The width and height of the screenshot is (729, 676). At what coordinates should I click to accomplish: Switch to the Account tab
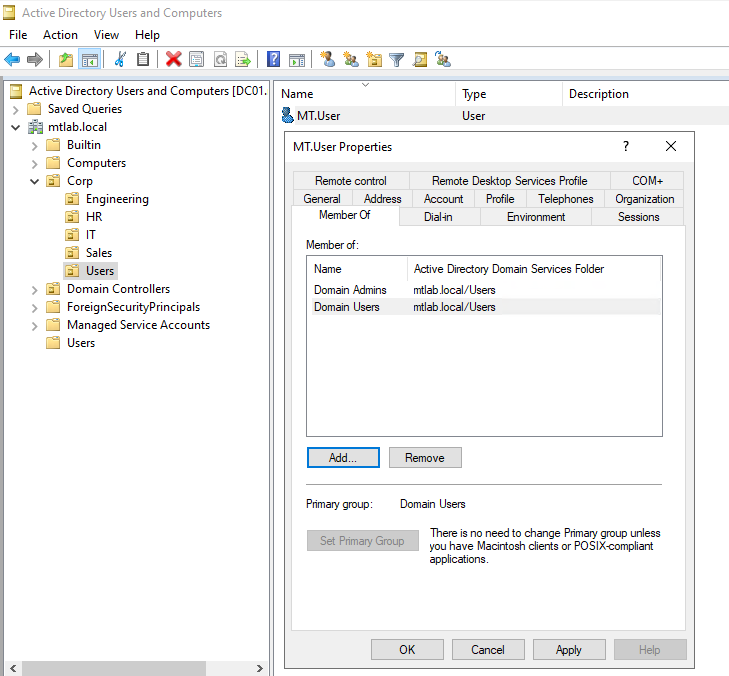(444, 199)
